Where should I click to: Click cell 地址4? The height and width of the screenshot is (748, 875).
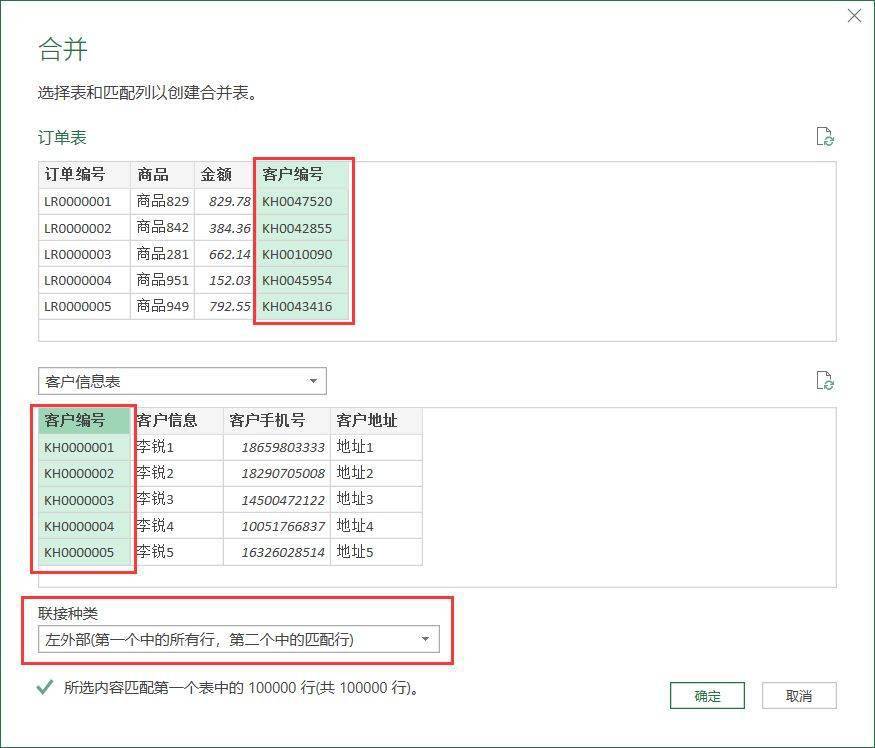376,526
